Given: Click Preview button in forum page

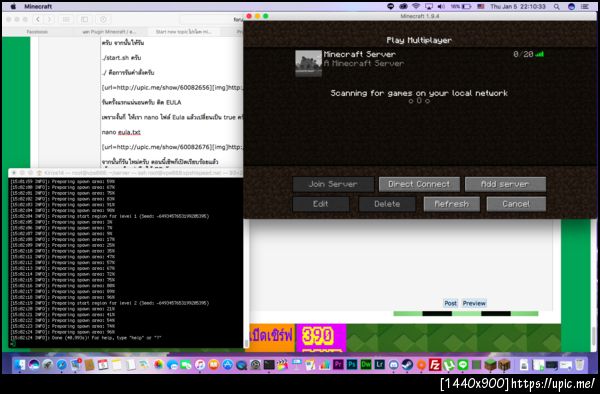Looking at the screenshot, I should tap(474, 303).
